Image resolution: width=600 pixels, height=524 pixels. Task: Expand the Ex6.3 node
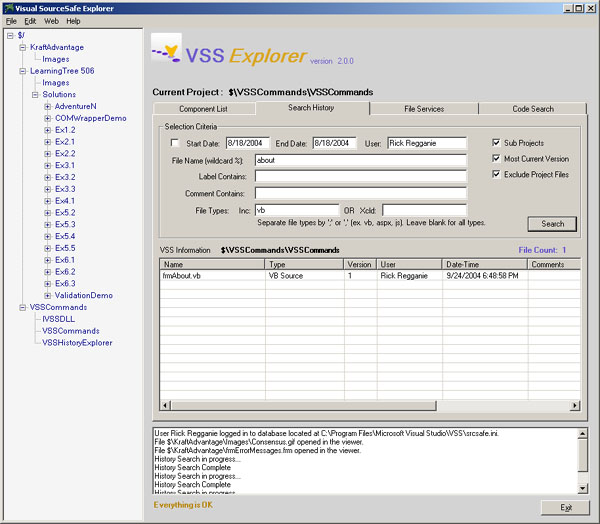[47, 284]
